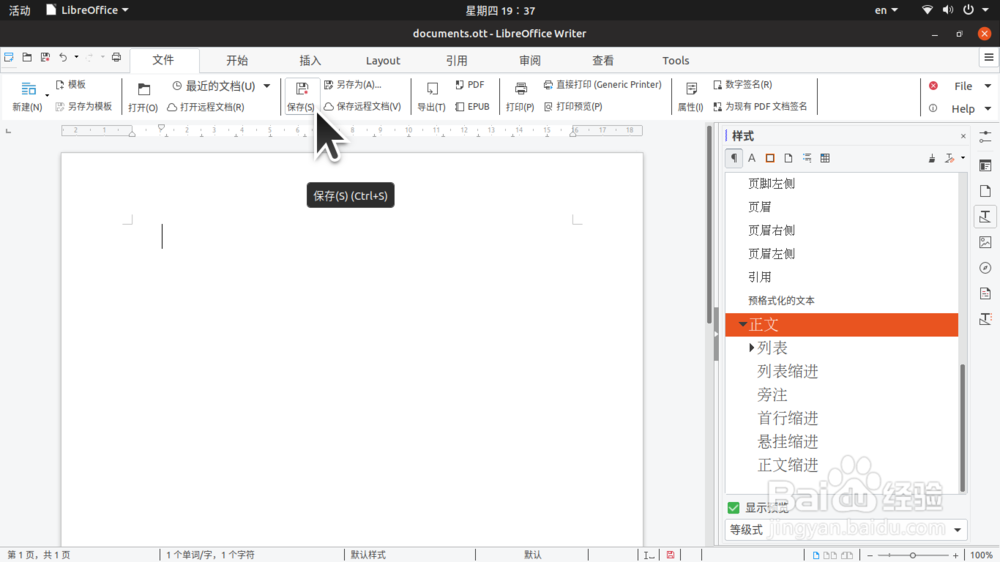Click the New document (新建) icon
The image size is (1000, 562).
click(x=28, y=89)
